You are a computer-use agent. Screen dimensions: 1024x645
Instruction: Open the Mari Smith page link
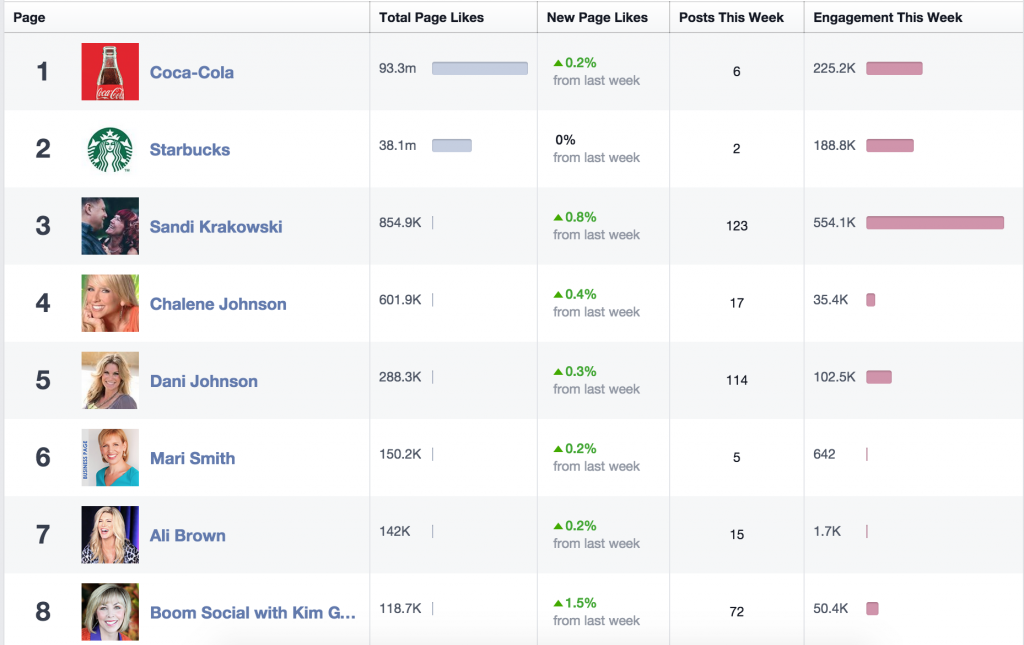[192, 458]
